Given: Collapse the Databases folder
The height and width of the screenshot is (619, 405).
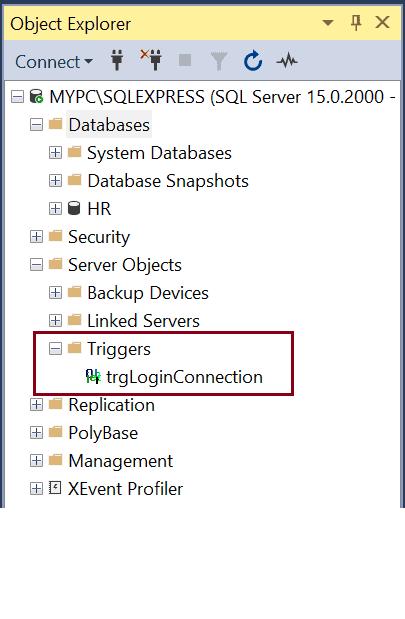Looking at the screenshot, I should [x=36, y=125].
